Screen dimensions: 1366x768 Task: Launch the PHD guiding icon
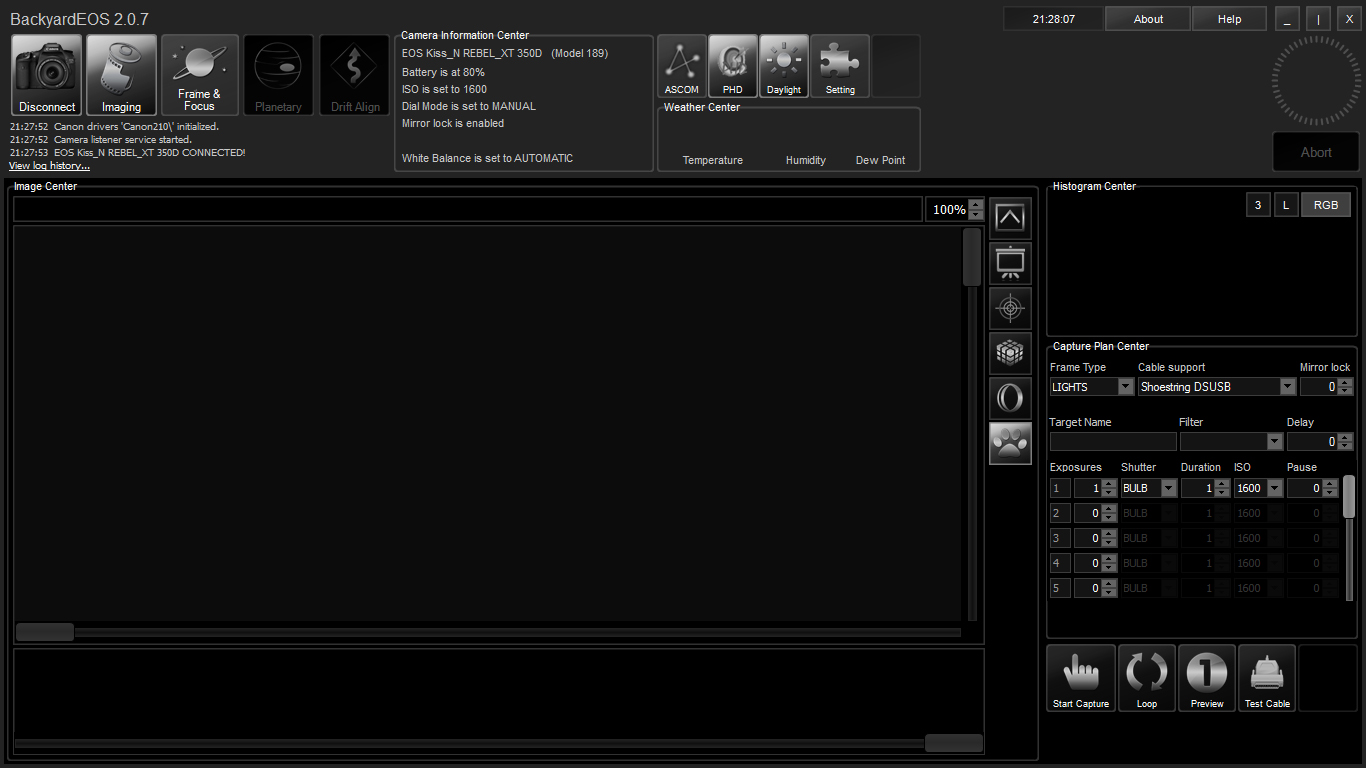(x=733, y=66)
